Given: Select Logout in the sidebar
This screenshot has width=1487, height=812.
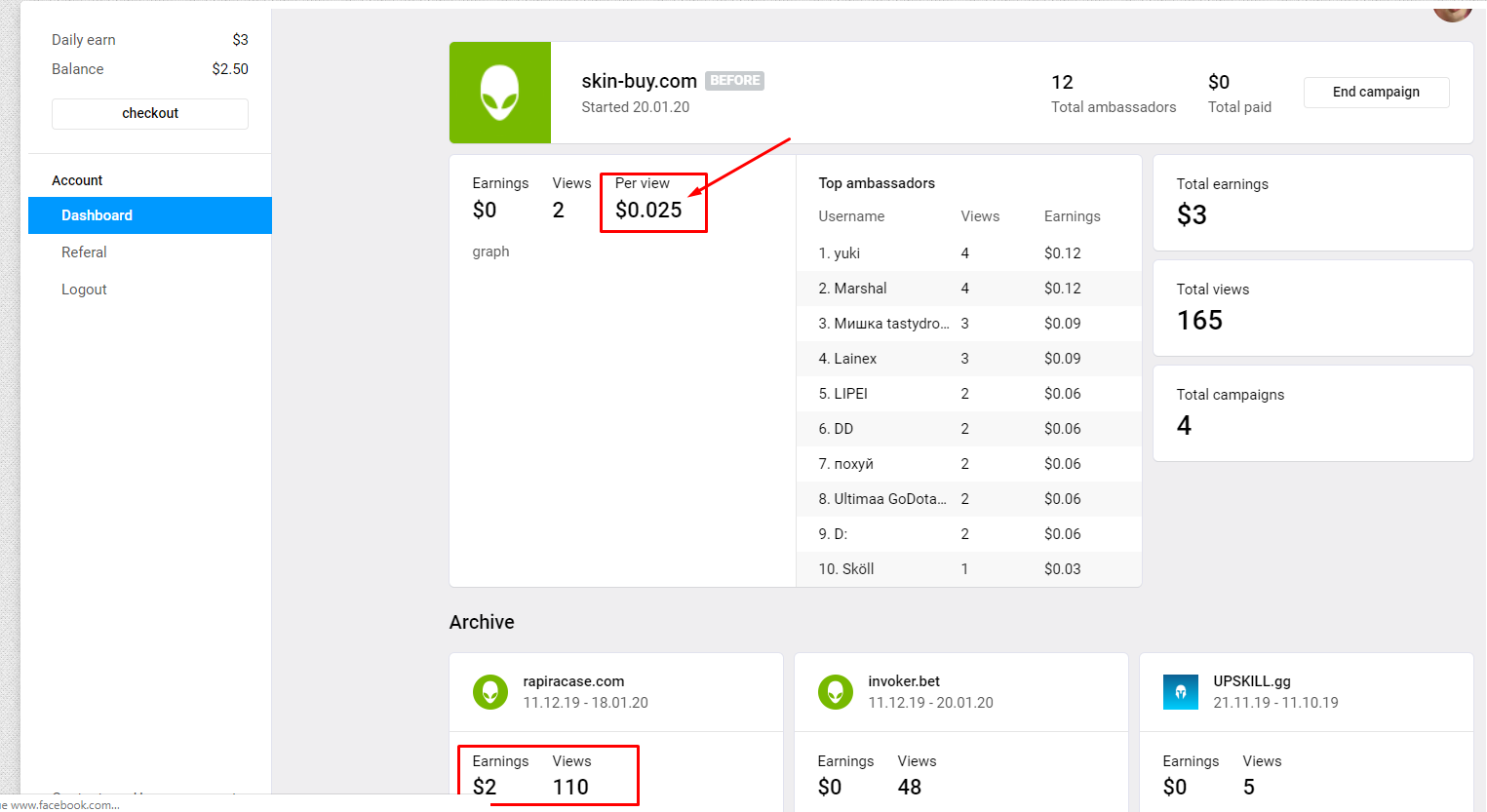Looking at the screenshot, I should point(85,290).
